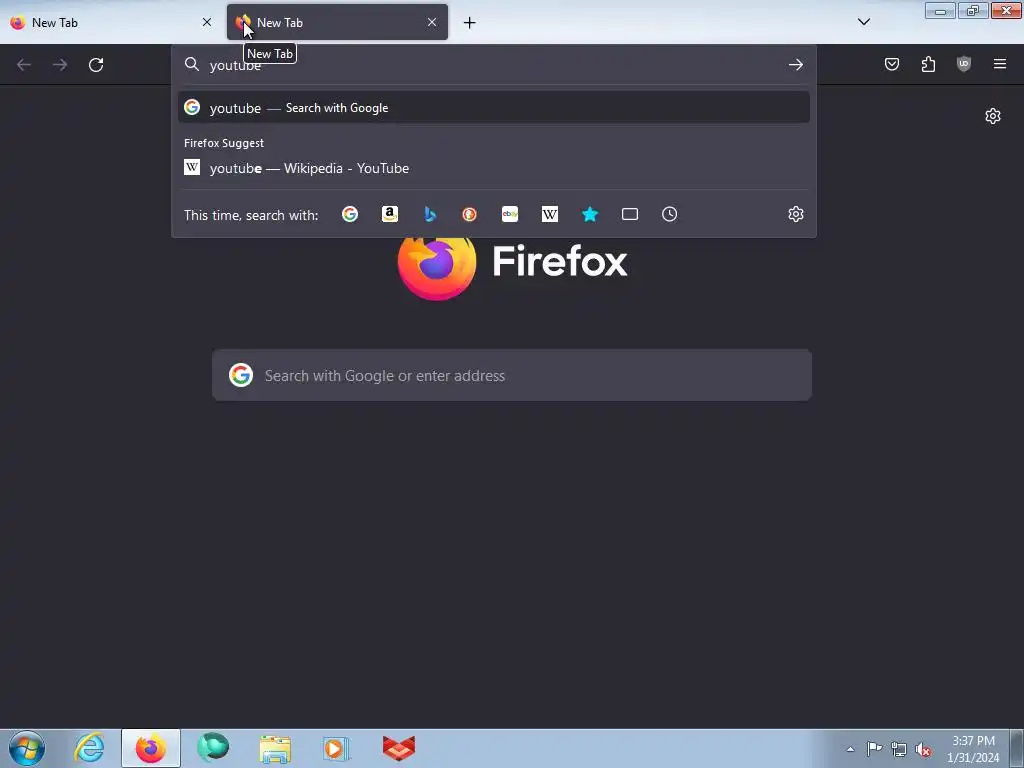This screenshot has height=768, width=1024.
Task: Go back to previous page arrow
Action: [24, 65]
